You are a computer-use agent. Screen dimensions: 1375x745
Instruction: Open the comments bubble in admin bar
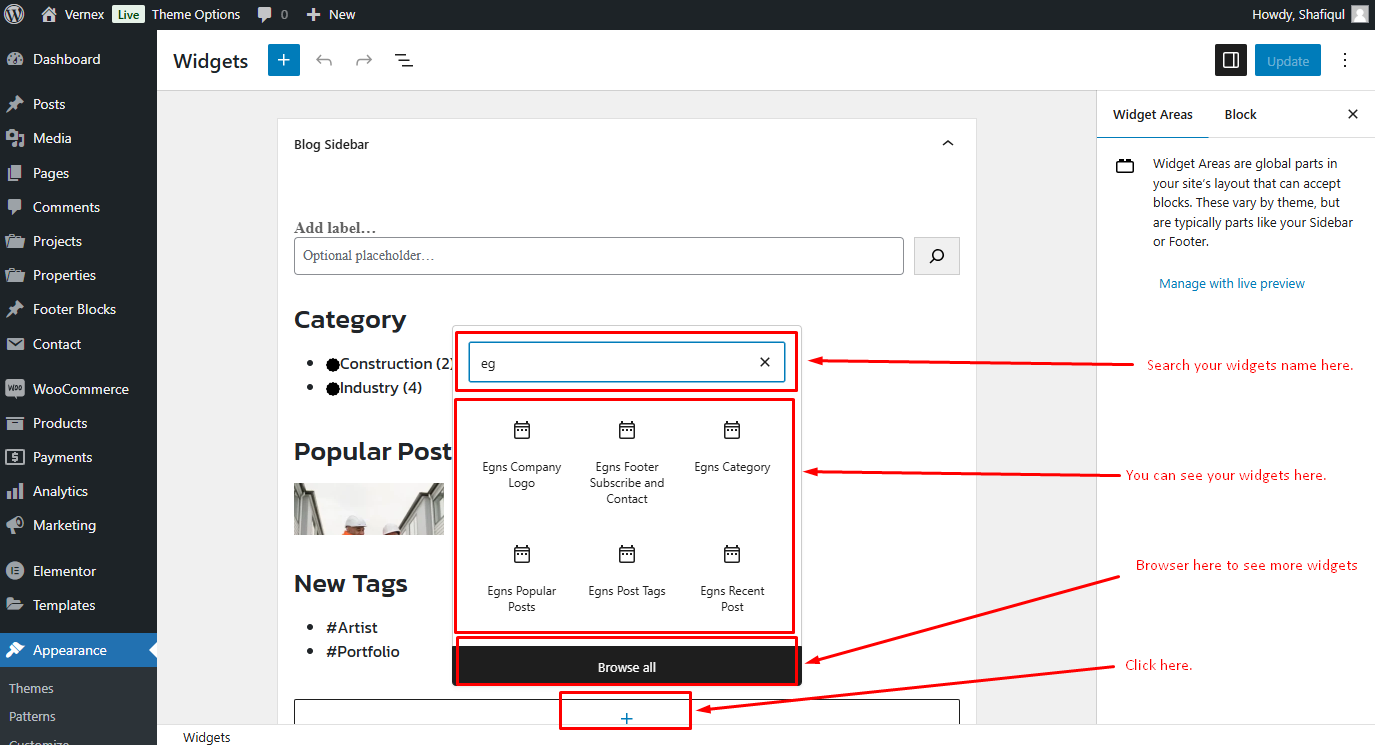pos(272,14)
